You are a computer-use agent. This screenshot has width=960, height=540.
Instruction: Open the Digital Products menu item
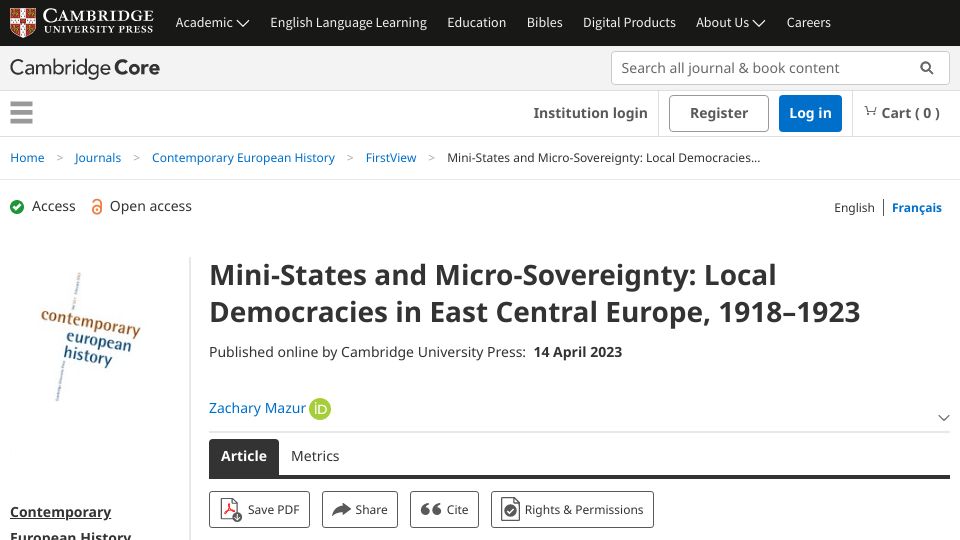629,23
